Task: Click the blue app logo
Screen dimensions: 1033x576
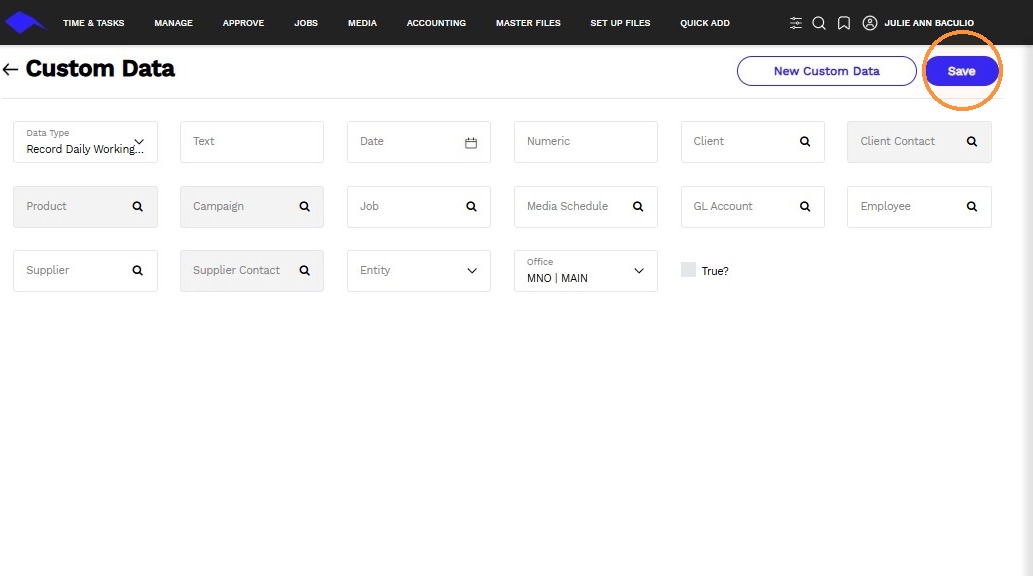Action: [x=25, y=22]
